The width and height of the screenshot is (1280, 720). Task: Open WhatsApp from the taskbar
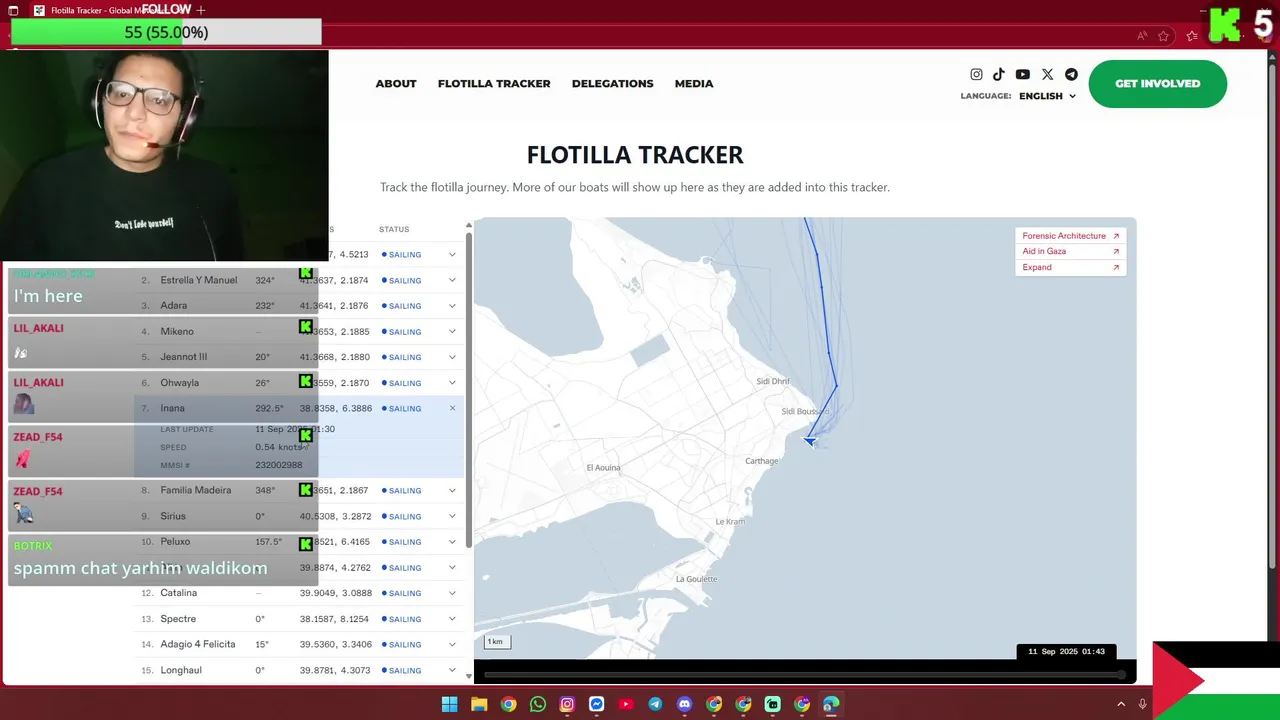(538, 704)
